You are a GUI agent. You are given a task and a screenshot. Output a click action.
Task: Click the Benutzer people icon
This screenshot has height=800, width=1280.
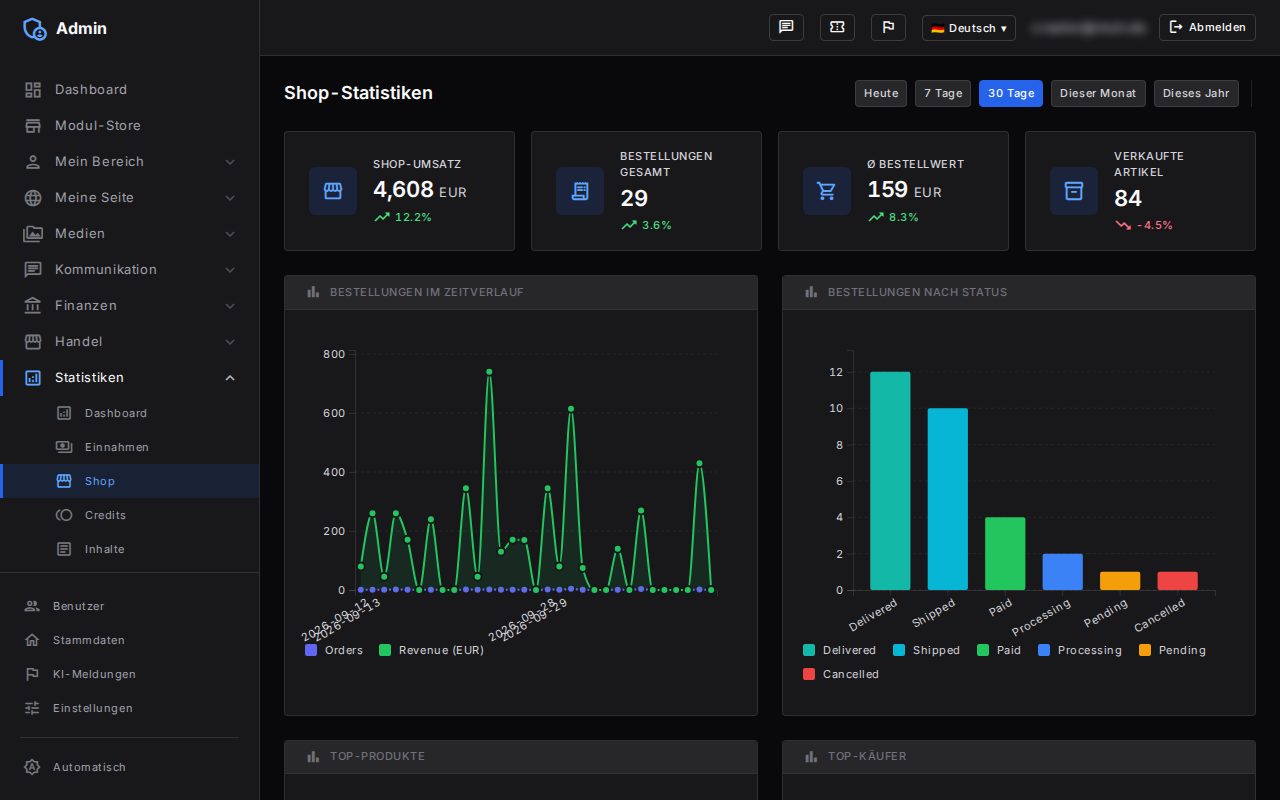click(x=32, y=606)
